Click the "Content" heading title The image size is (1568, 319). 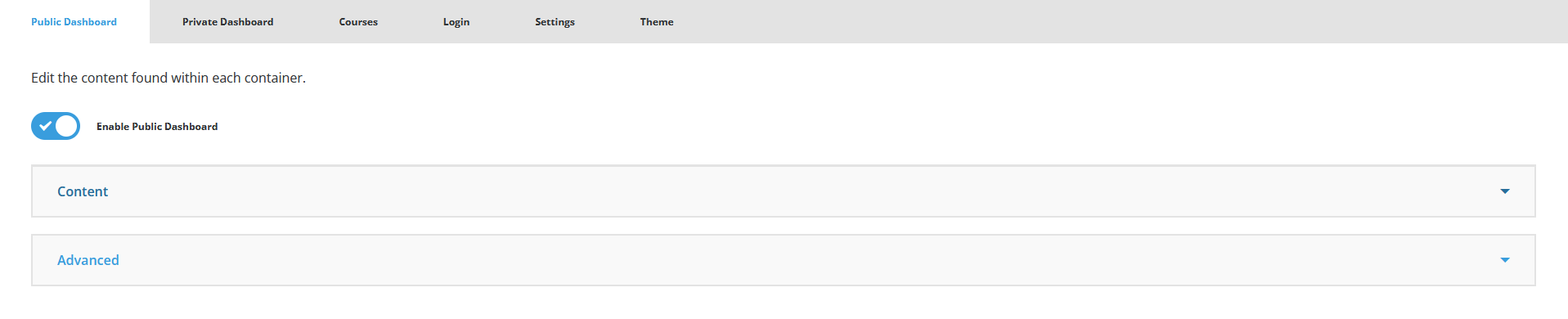click(x=83, y=191)
